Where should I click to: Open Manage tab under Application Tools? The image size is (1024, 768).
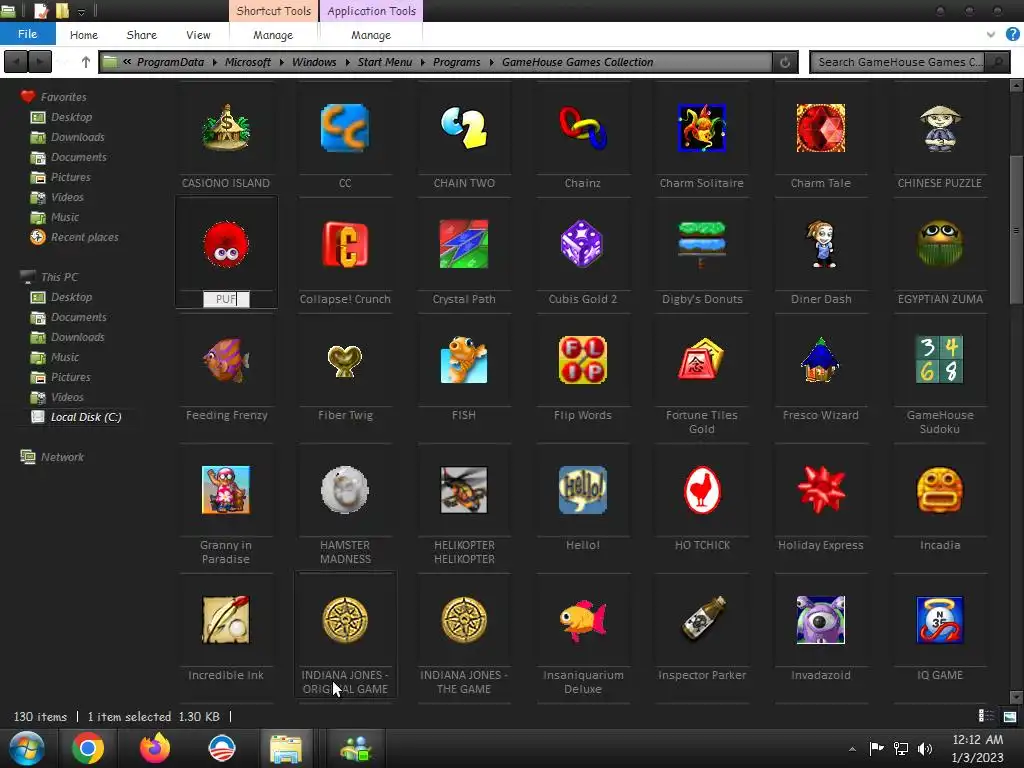point(371,35)
